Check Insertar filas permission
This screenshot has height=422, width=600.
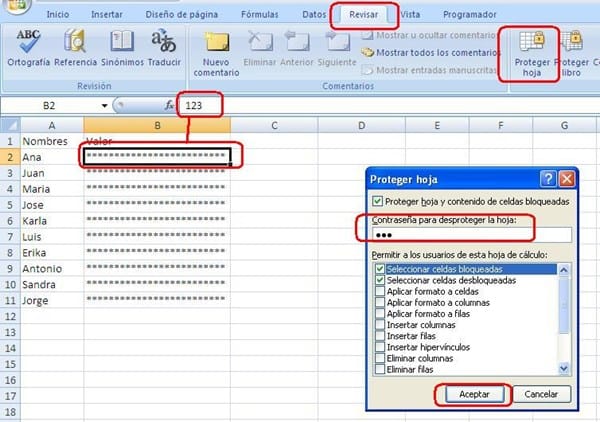[380, 336]
